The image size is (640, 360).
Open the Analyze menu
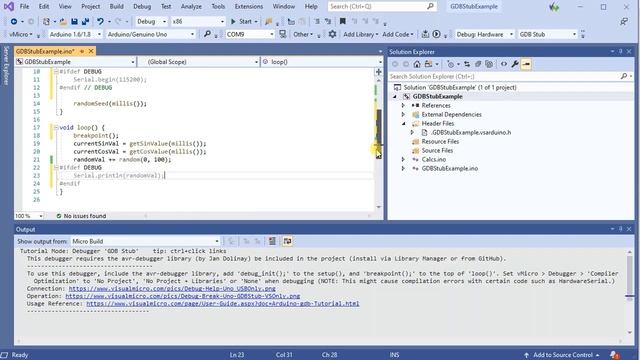(191, 7)
